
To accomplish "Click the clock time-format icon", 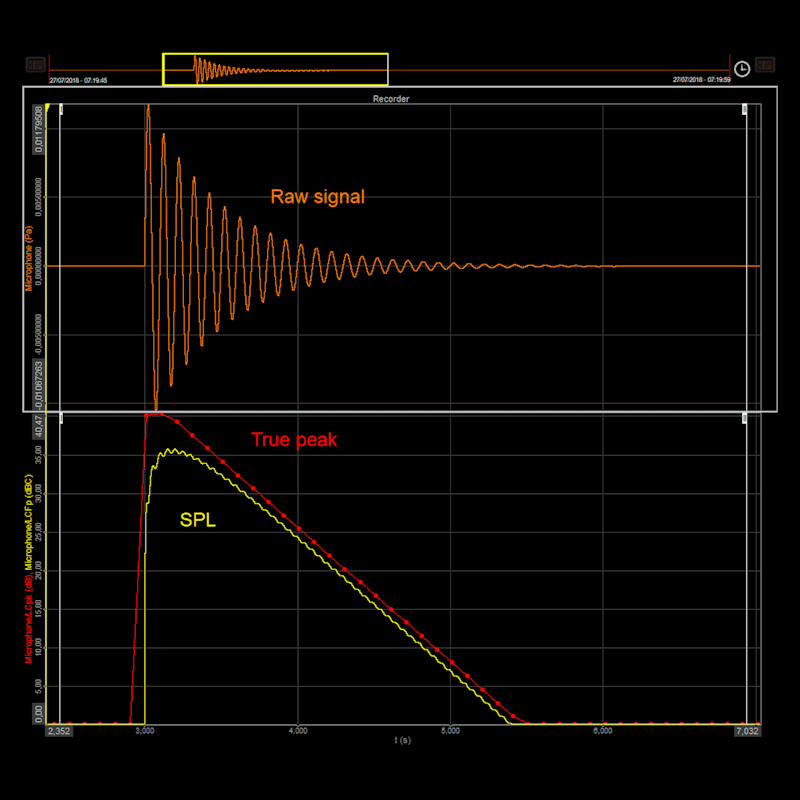I will 741,68.
